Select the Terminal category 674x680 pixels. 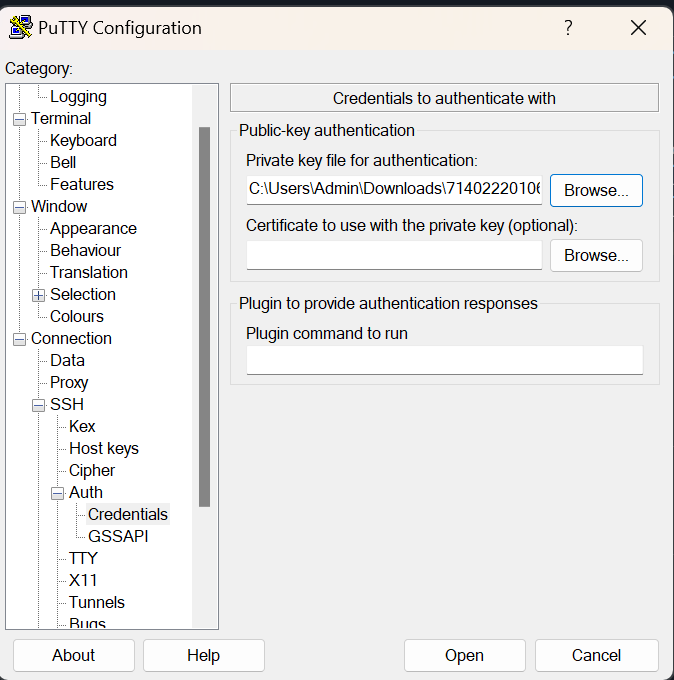tap(61, 118)
